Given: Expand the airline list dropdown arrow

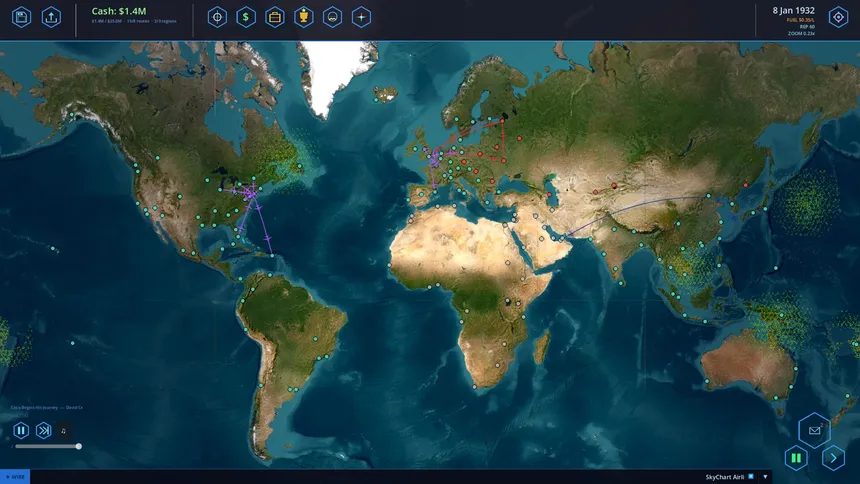Looking at the screenshot, I should pyautogui.click(x=765, y=477).
